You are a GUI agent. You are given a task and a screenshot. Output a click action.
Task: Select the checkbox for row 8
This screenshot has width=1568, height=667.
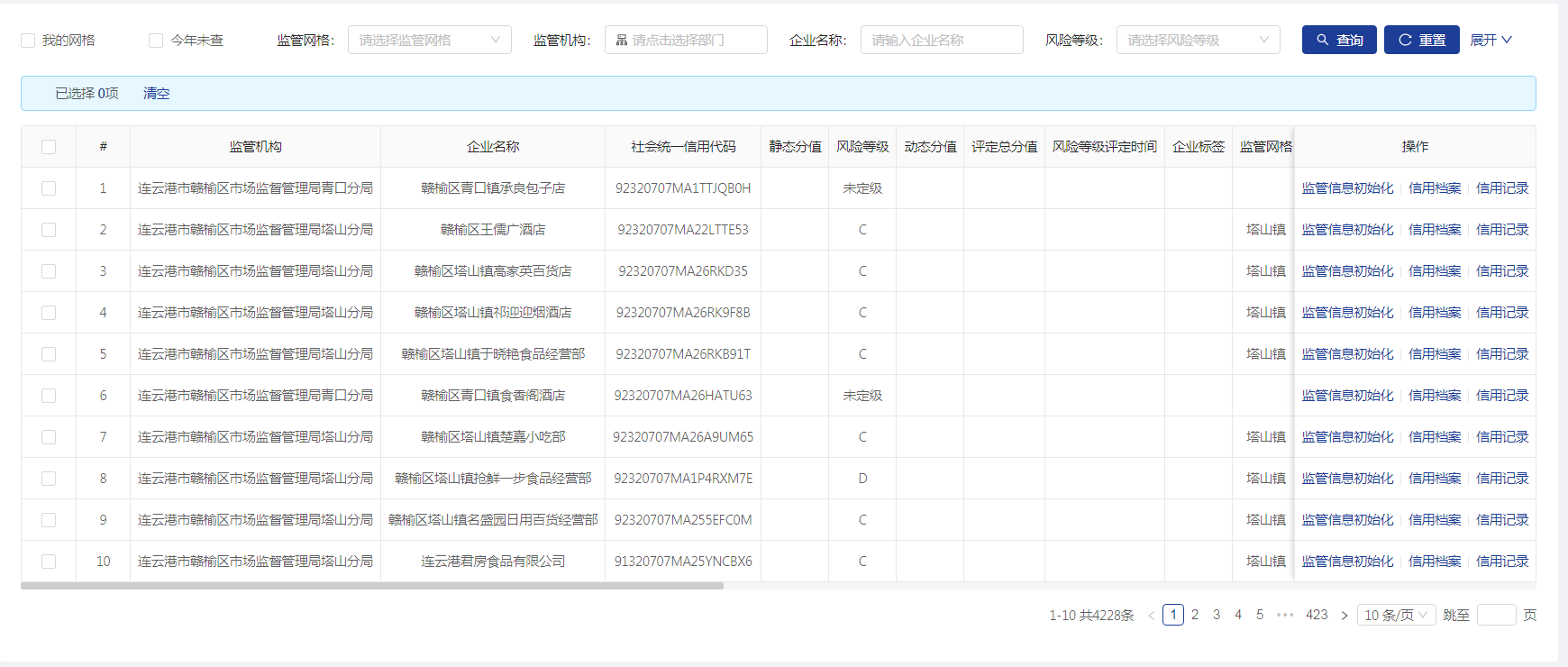[49, 479]
